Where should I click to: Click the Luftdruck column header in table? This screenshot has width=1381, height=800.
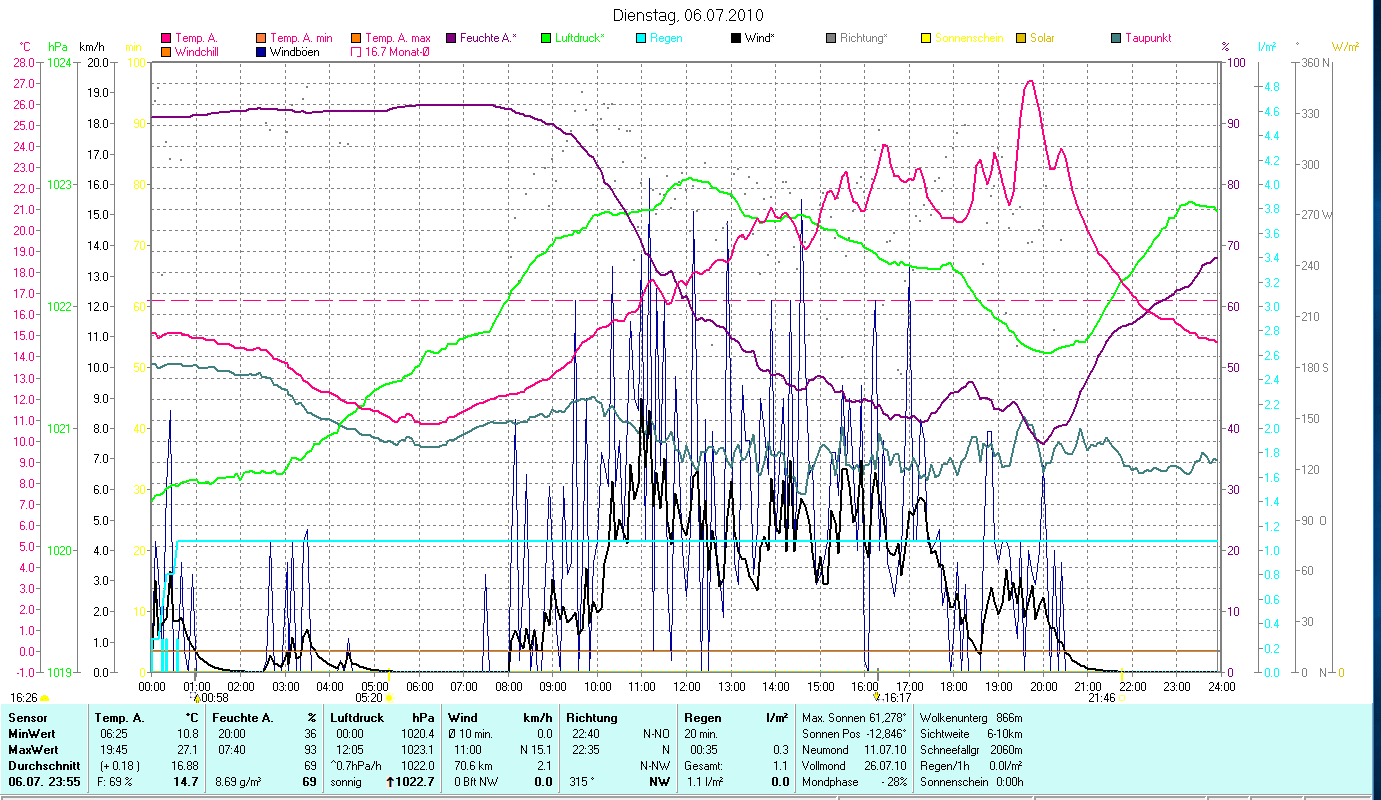click(356, 718)
